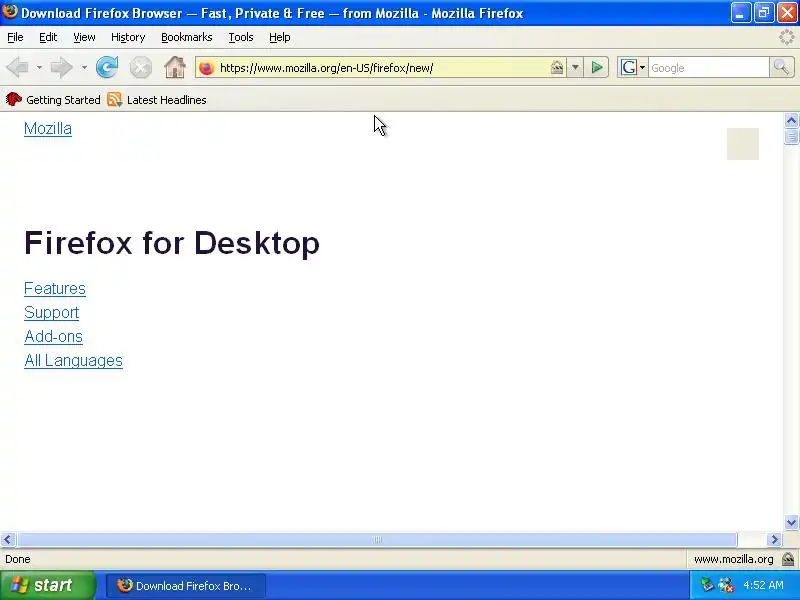The height and width of the screenshot is (600, 800).
Task: Click the broken-page icon in address bar
Action: 557,67
